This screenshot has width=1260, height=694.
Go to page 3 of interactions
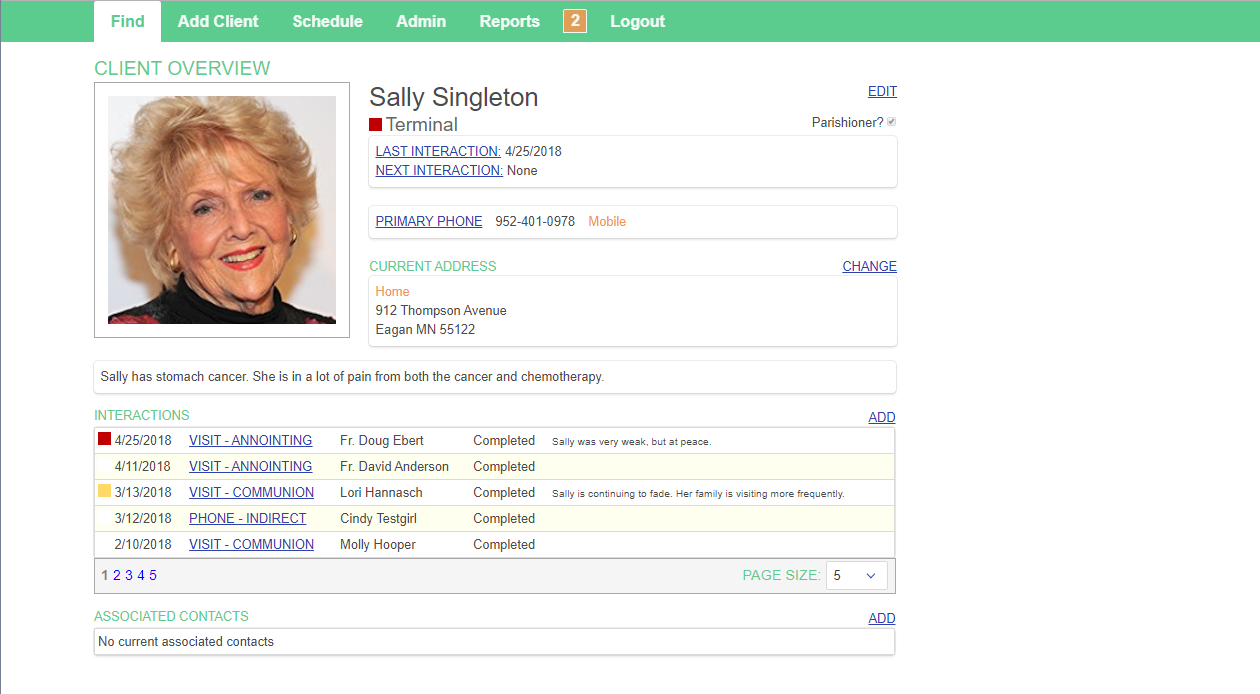pyautogui.click(x=129, y=575)
